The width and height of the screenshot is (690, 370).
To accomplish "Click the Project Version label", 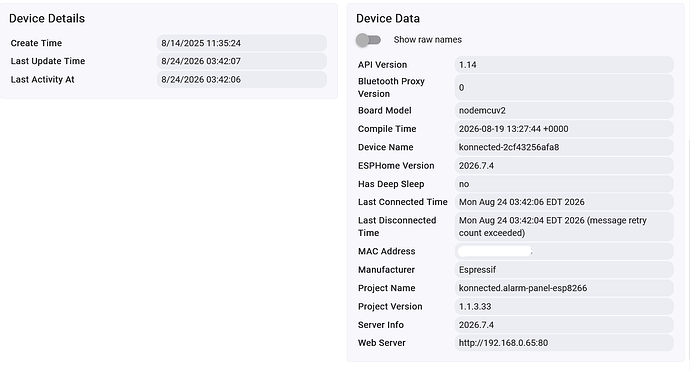I will 390,307.
